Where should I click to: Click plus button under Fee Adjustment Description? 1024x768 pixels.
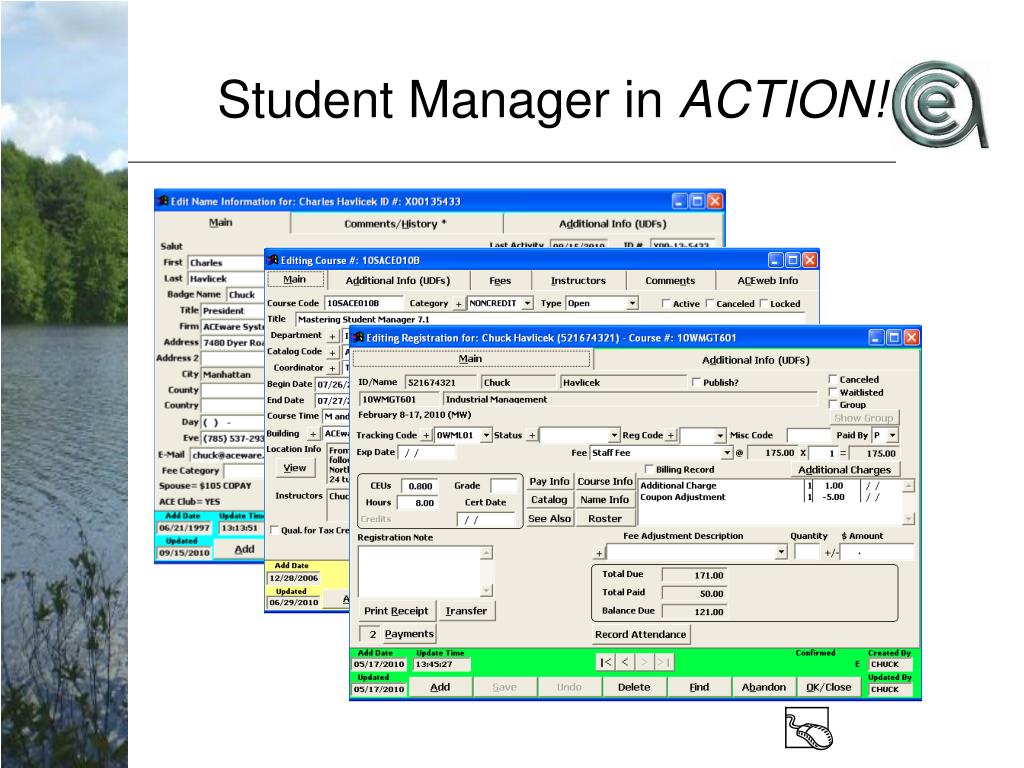click(x=599, y=553)
